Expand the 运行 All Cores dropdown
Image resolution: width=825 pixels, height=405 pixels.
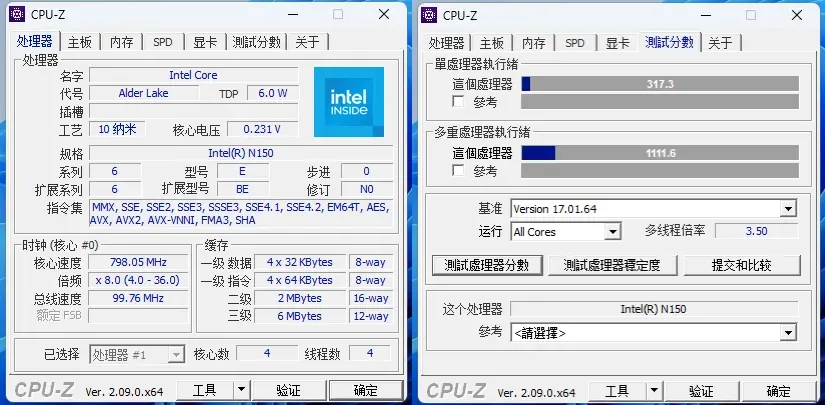(x=613, y=232)
